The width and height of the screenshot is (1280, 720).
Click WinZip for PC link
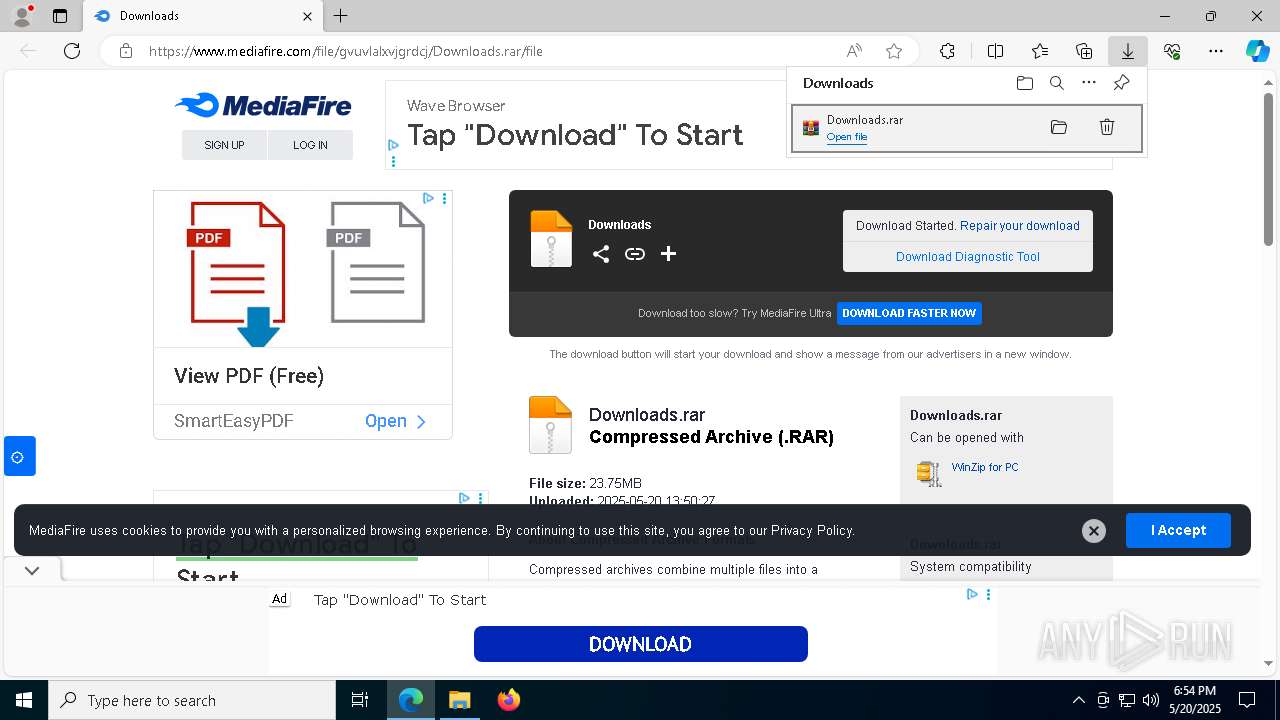coord(985,467)
